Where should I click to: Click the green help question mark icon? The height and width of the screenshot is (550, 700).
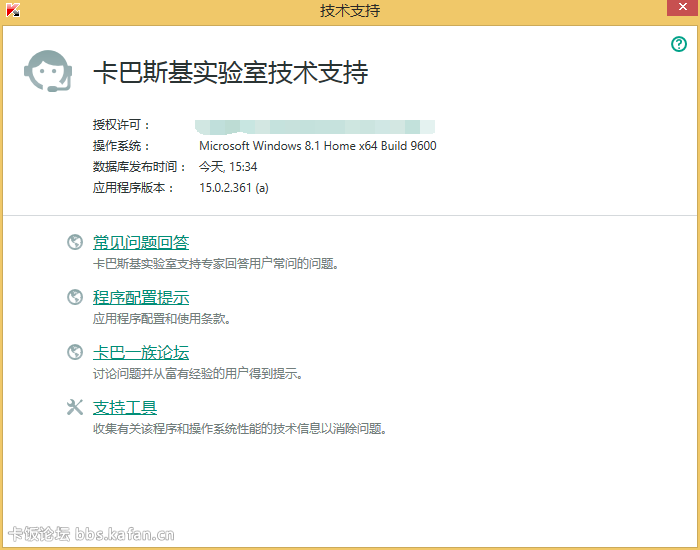coord(679,44)
